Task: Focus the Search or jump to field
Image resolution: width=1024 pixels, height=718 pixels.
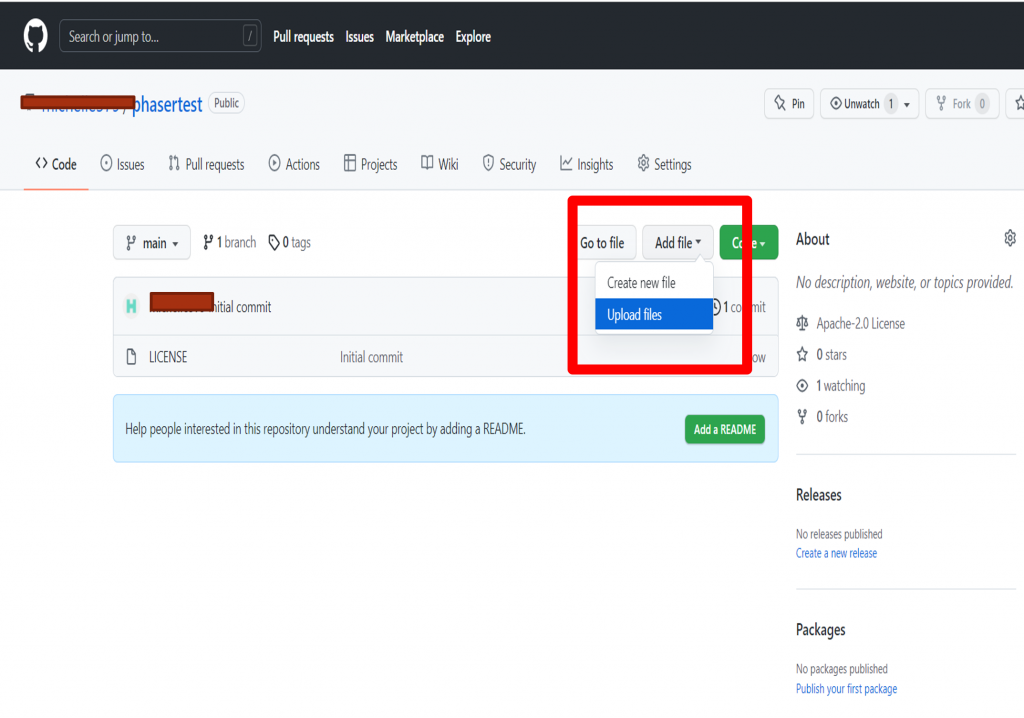Action: [160, 36]
